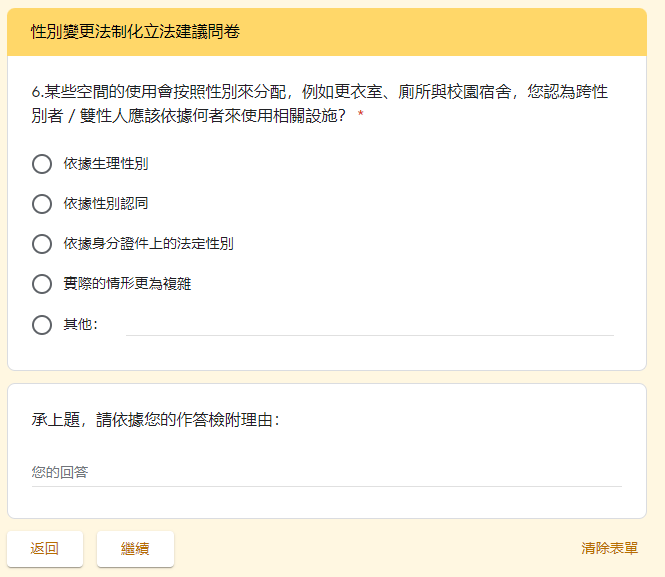Click the 實際的情形更為複雜 label text
This screenshot has width=665, height=577.
tap(127, 283)
